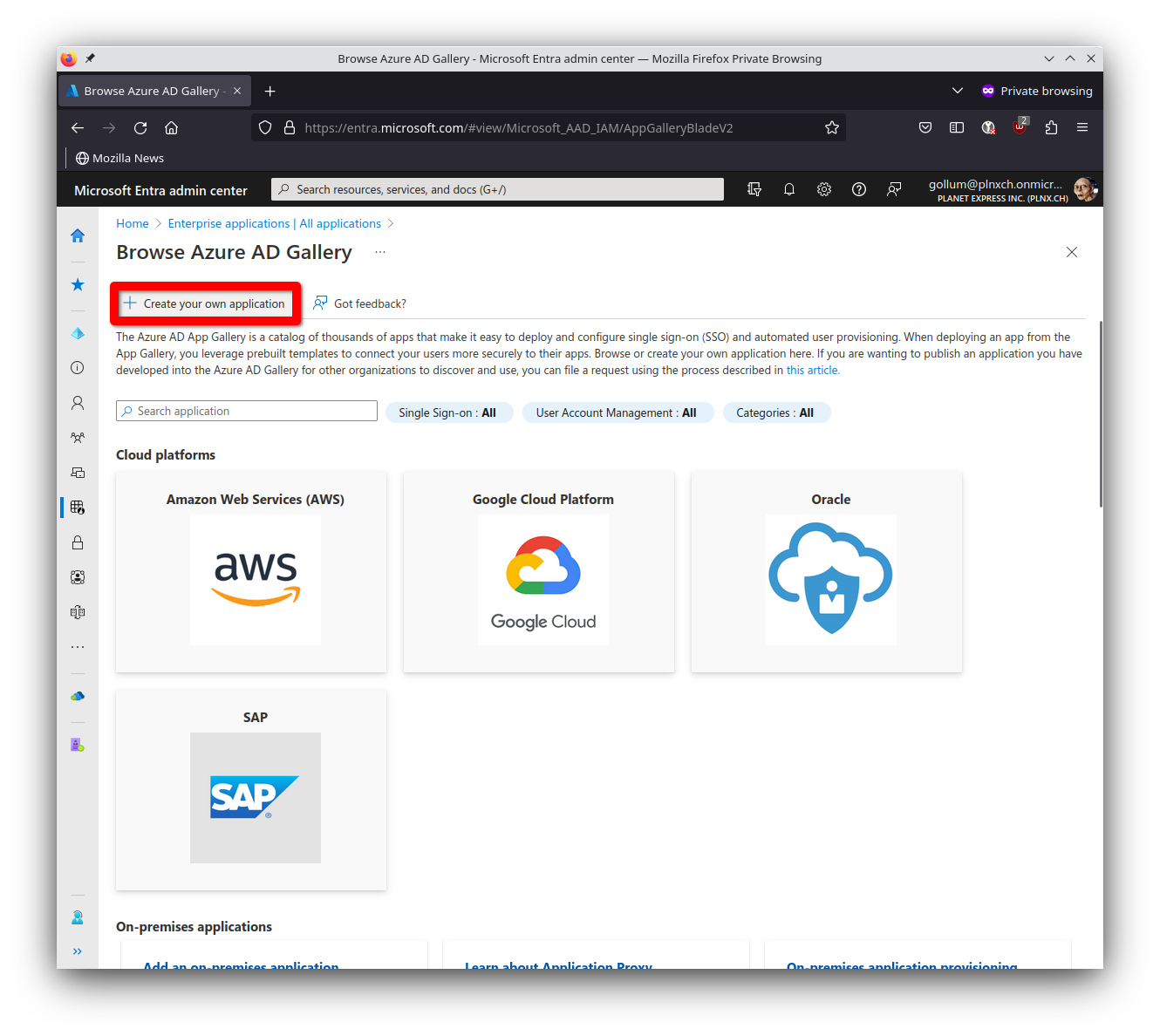Open the settings gear in the top bar

(824, 188)
